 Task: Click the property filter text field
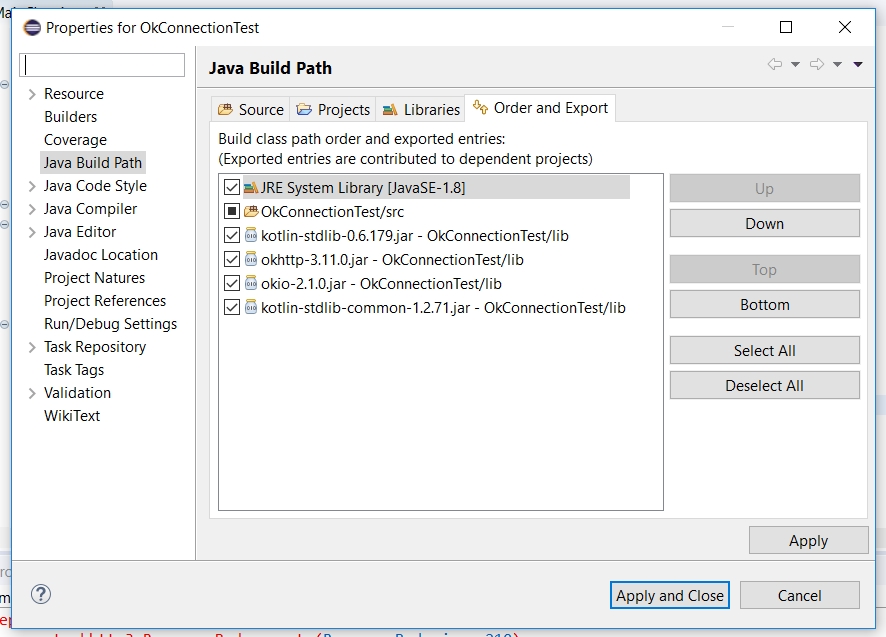(101, 64)
